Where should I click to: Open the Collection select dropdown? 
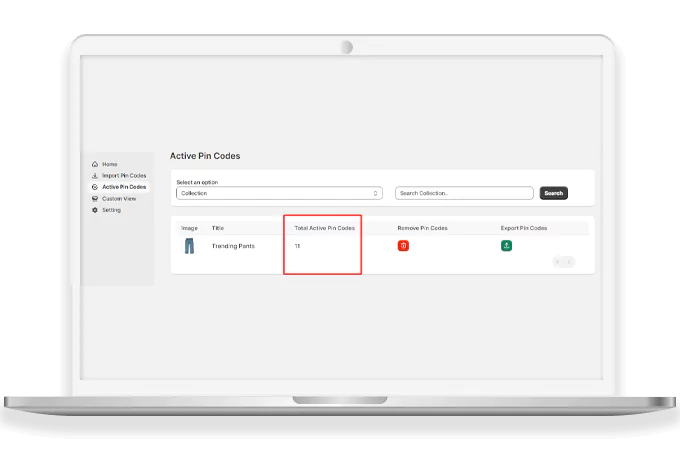(278, 193)
